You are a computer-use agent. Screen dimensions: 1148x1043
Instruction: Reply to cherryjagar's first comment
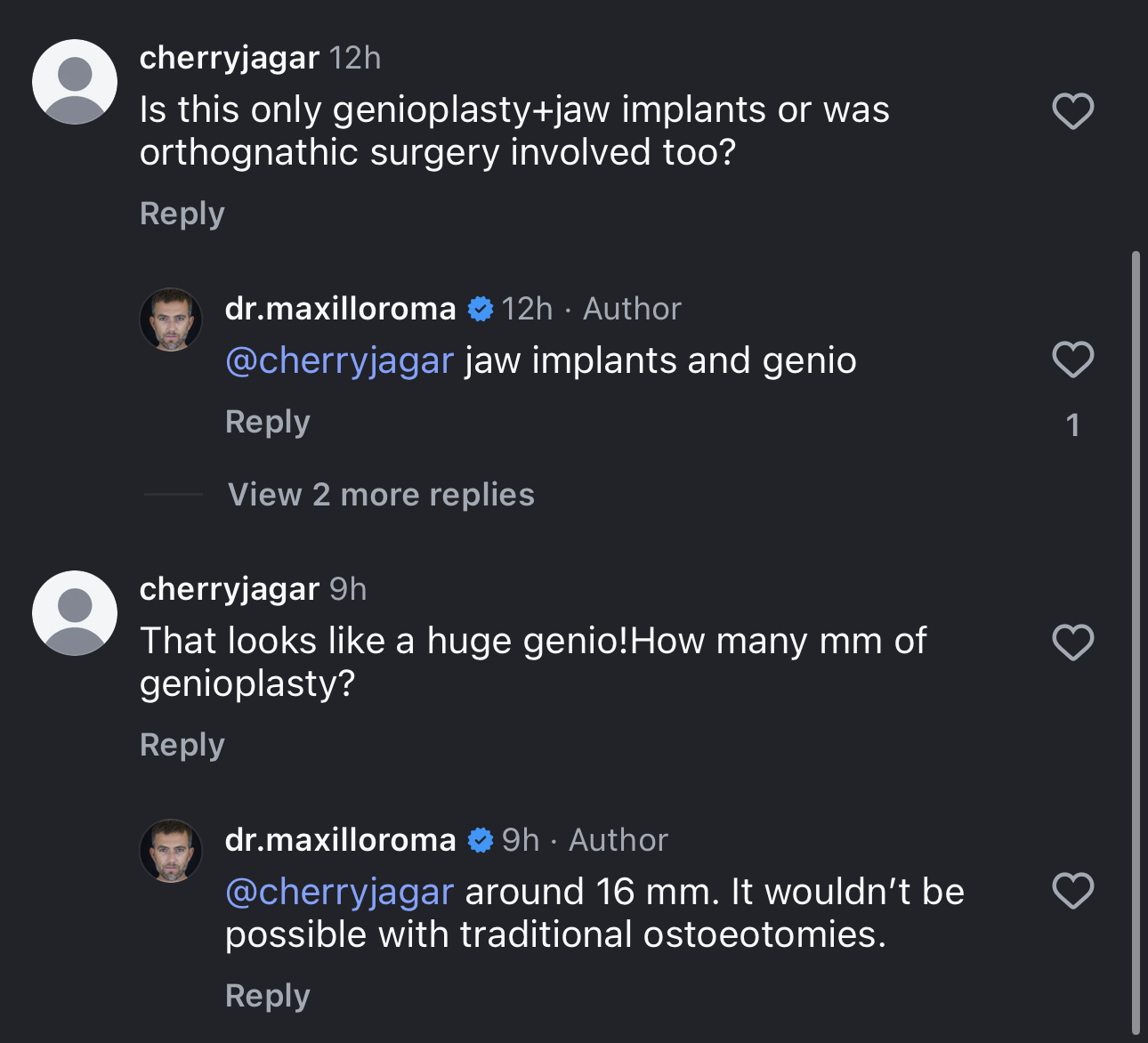point(182,214)
